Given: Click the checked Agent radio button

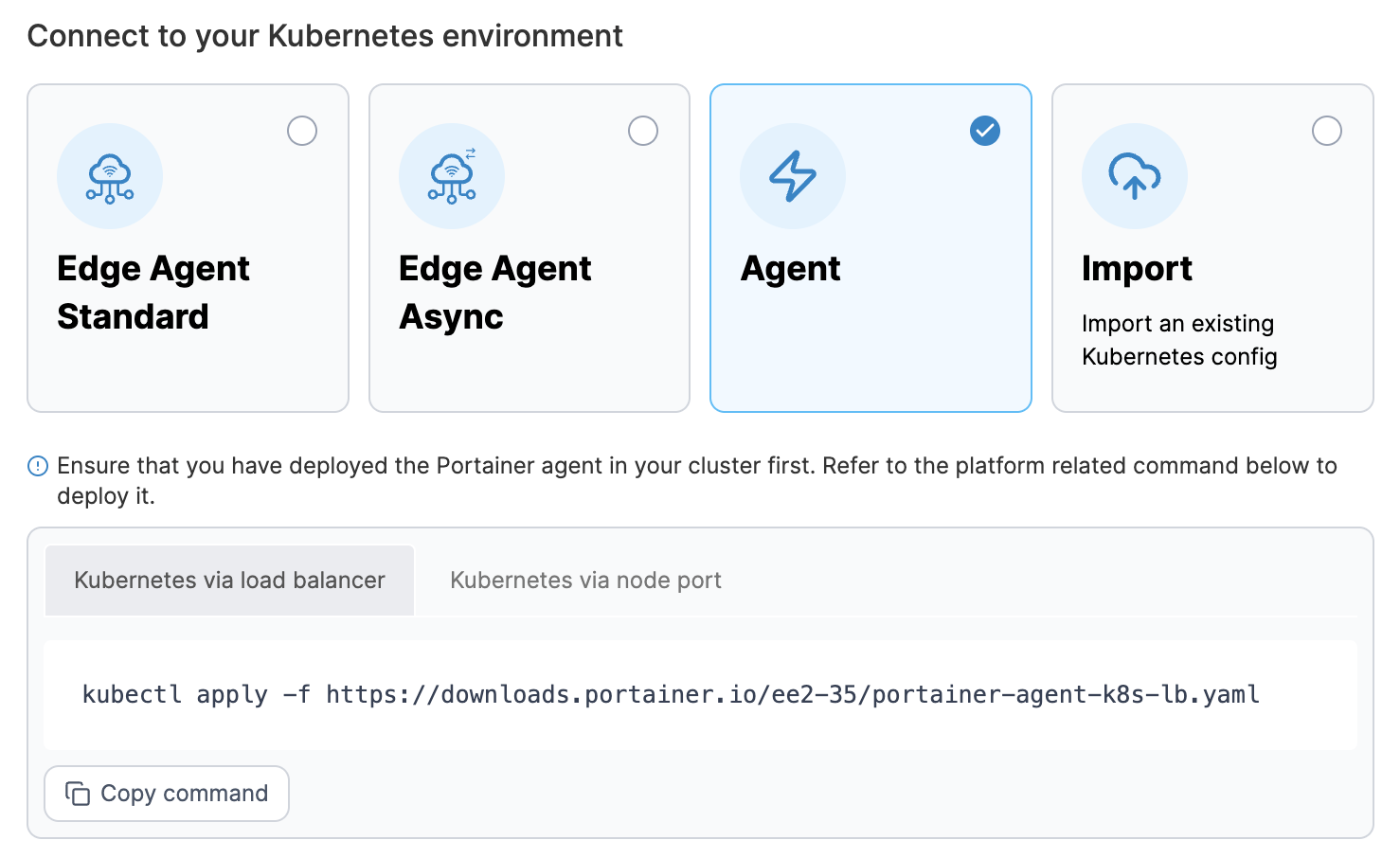Looking at the screenshot, I should point(985,131).
